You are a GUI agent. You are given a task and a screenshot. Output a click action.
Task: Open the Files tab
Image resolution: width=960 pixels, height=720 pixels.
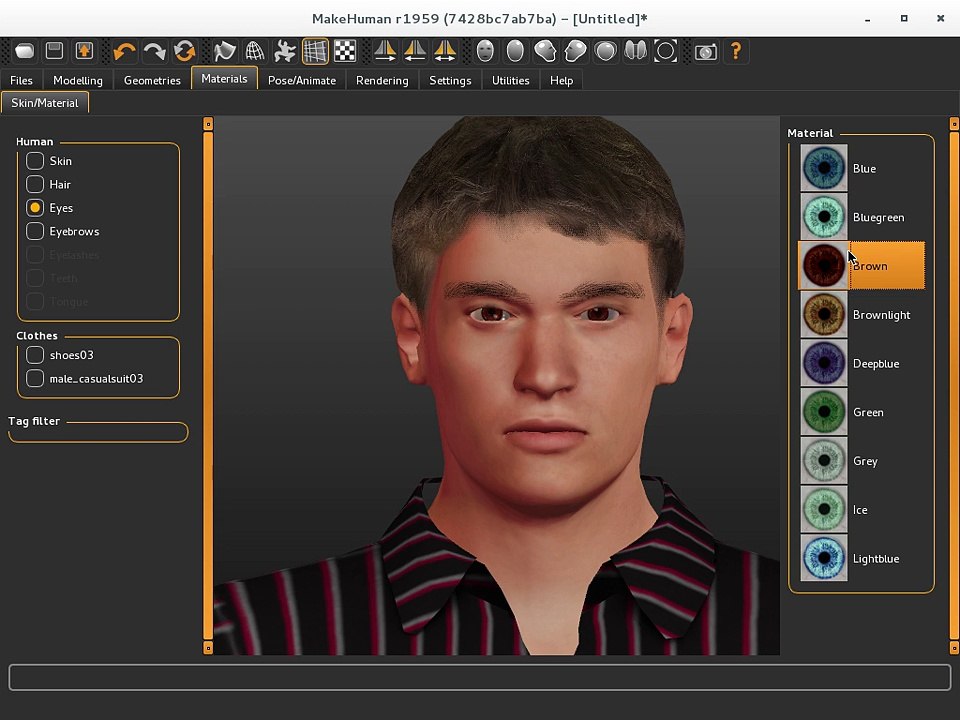[x=21, y=80]
